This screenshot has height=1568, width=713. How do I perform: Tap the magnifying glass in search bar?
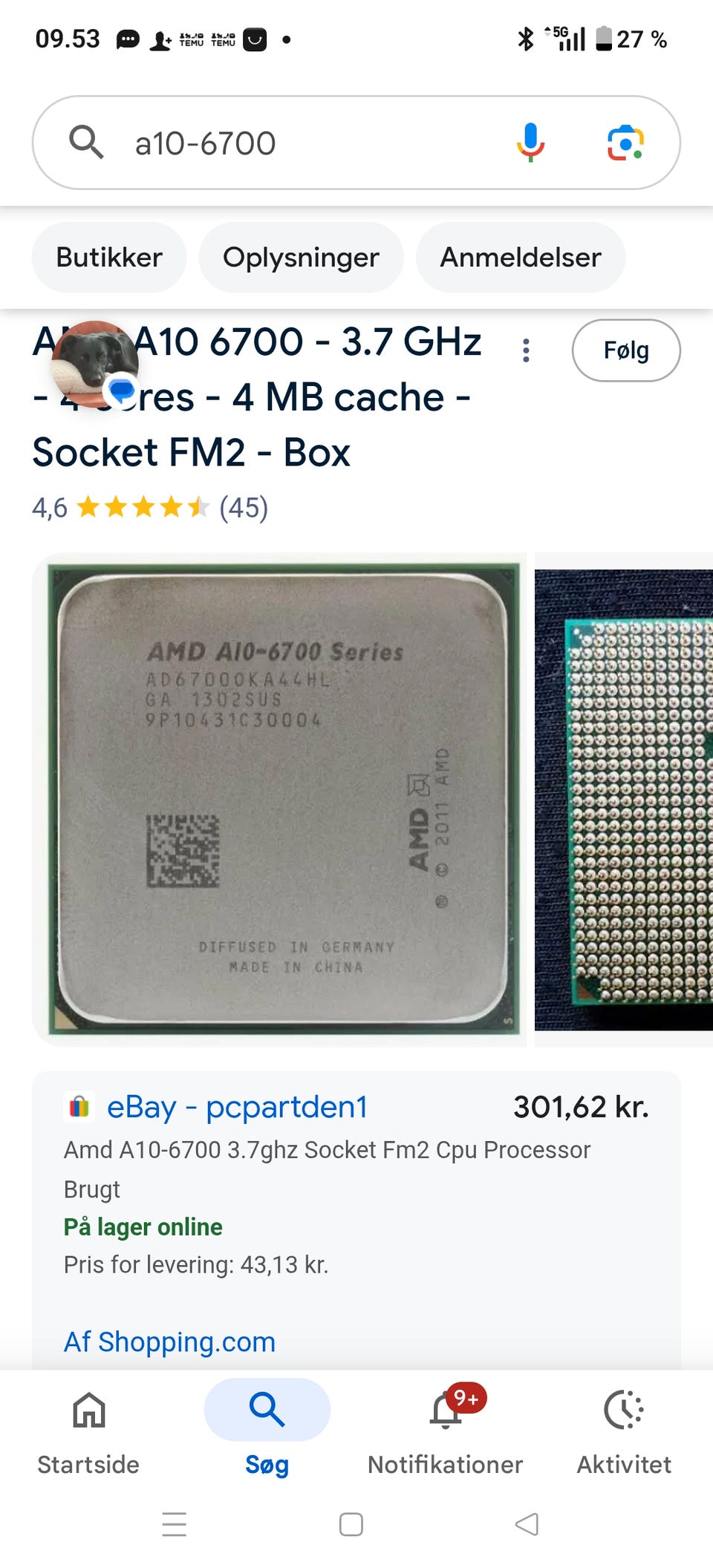[86, 142]
